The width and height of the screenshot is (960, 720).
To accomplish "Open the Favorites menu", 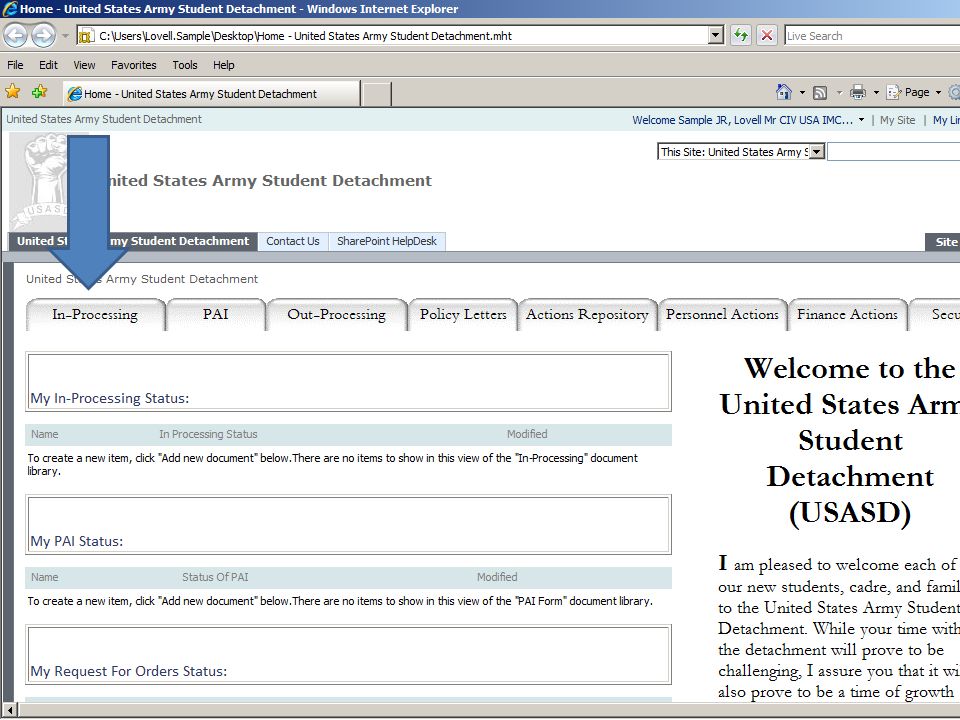I will click(133, 65).
